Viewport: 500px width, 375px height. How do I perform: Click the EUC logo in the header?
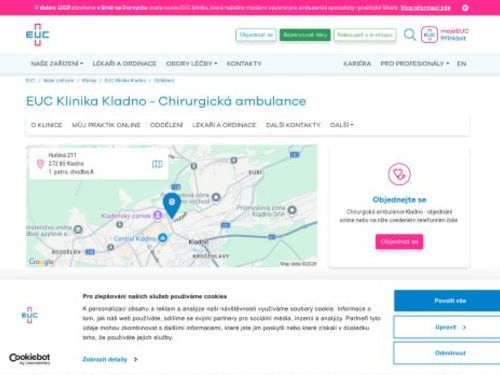point(37,35)
